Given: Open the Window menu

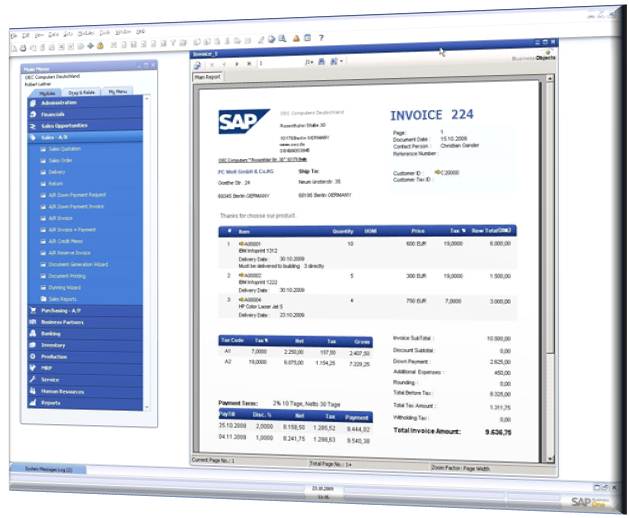Looking at the screenshot, I should [x=123, y=32].
